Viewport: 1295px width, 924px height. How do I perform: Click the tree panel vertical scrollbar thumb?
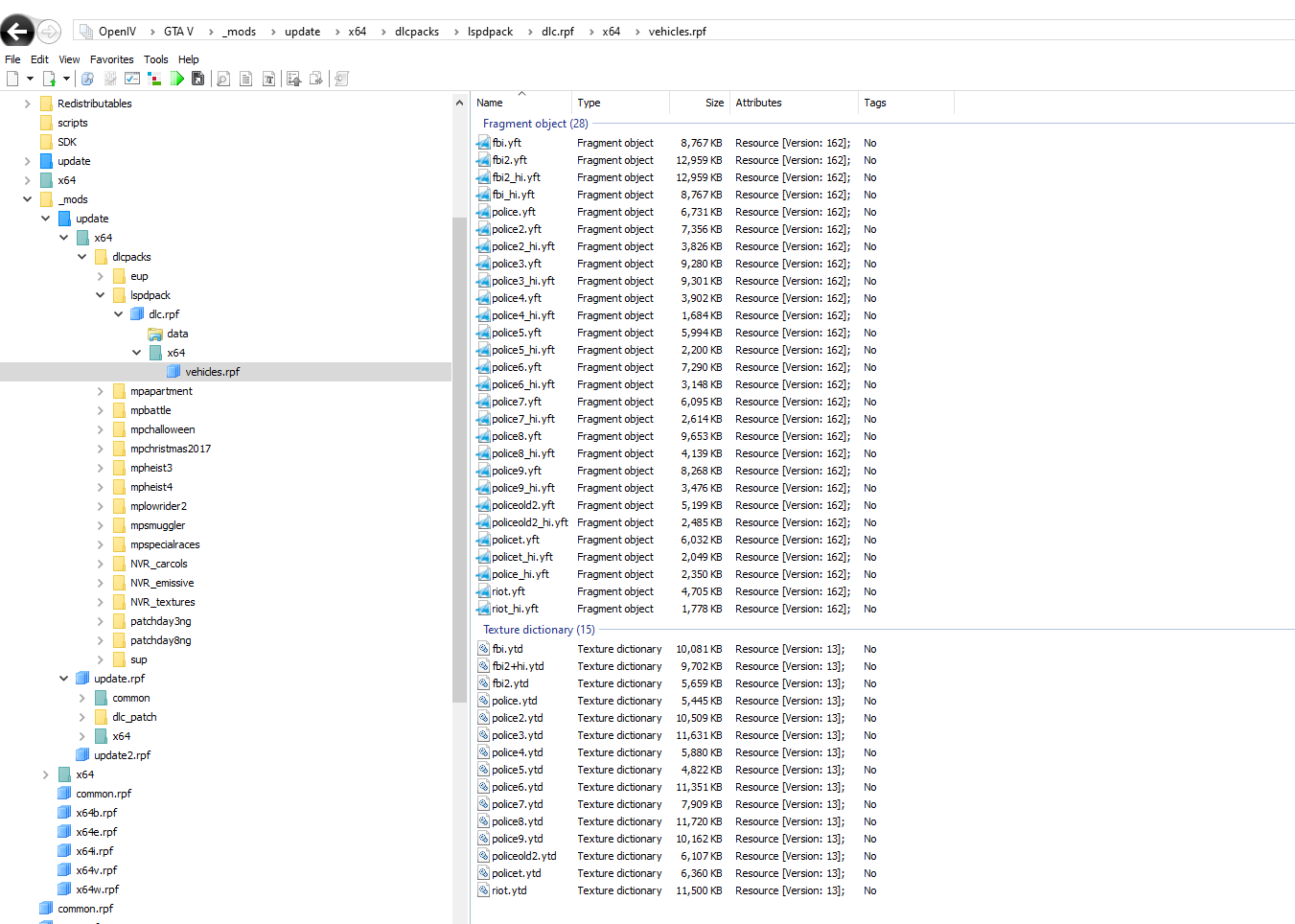pos(460,460)
